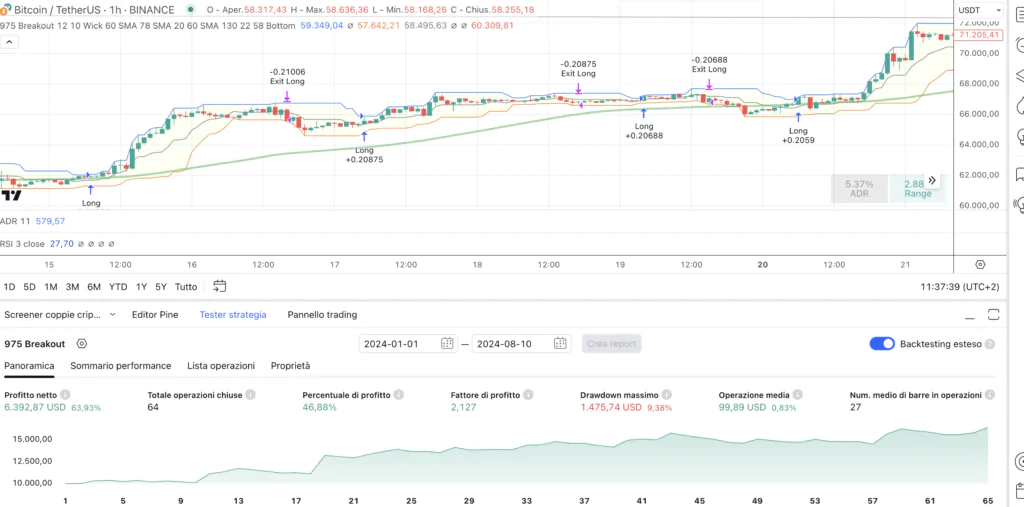Click the Exit Long -0.21006 label
Image resolution: width=1024 pixels, height=507 pixels.
click(287, 77)
